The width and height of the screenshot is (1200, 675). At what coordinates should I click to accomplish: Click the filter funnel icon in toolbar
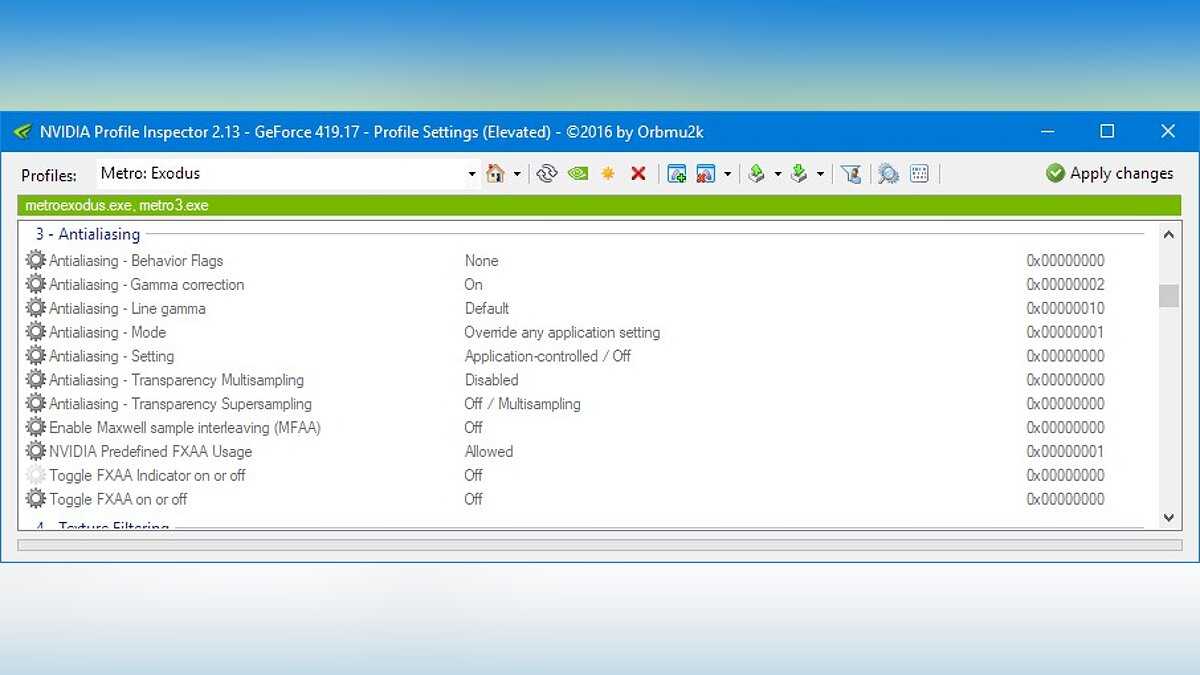(x=851, y=174)
